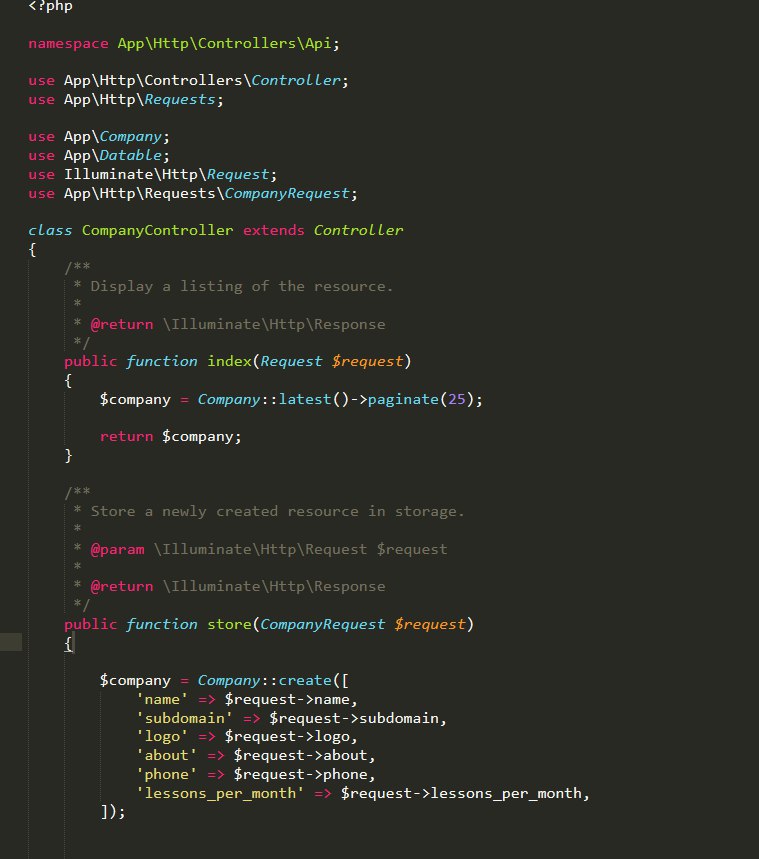Screen dimensions: 759x859
Task: Click the function name 'store'
Action: pos(229,625)
